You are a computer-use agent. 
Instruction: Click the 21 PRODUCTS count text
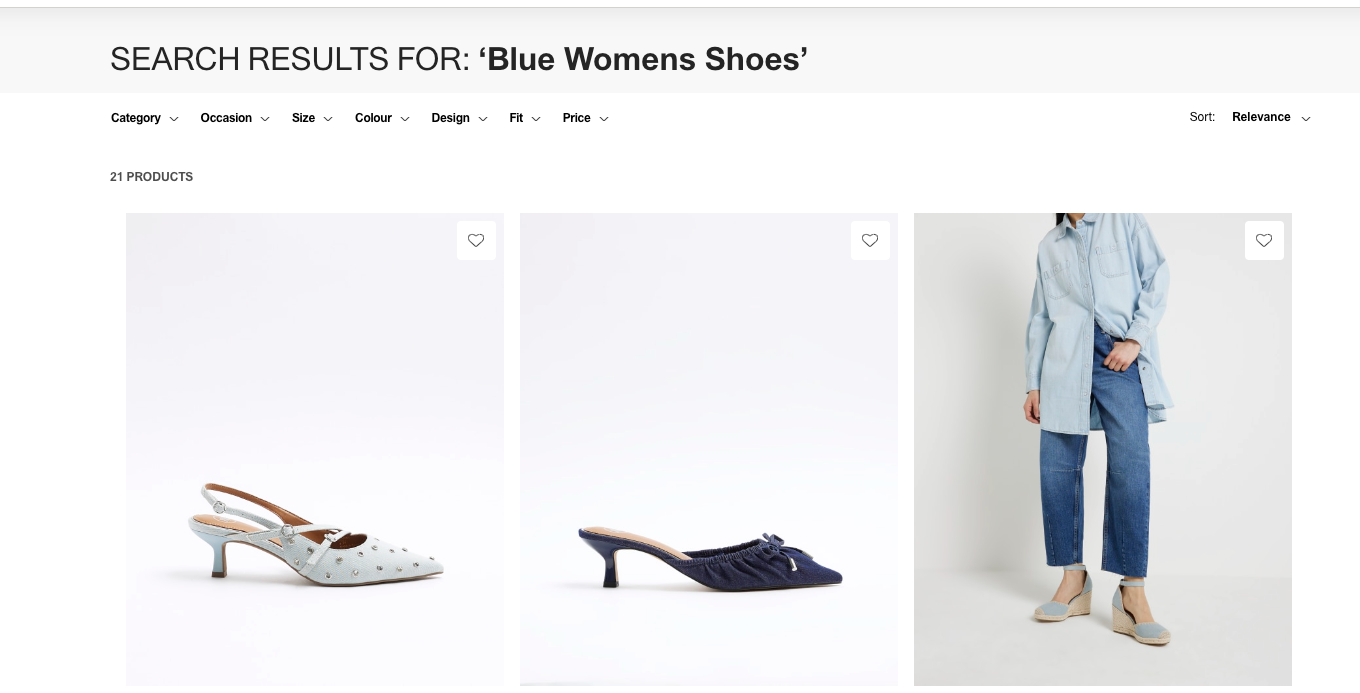tap(151, 177)
